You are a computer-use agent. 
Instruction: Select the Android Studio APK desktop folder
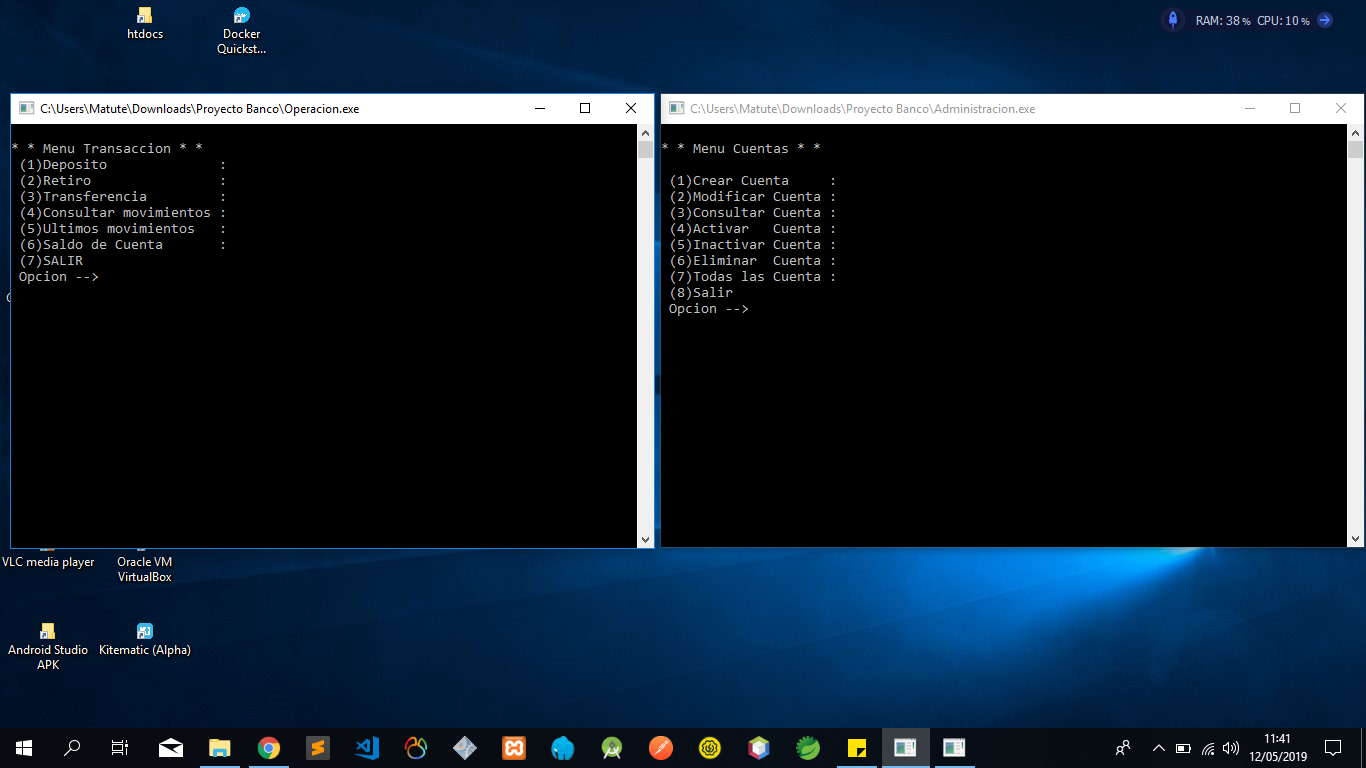point(48,646)
